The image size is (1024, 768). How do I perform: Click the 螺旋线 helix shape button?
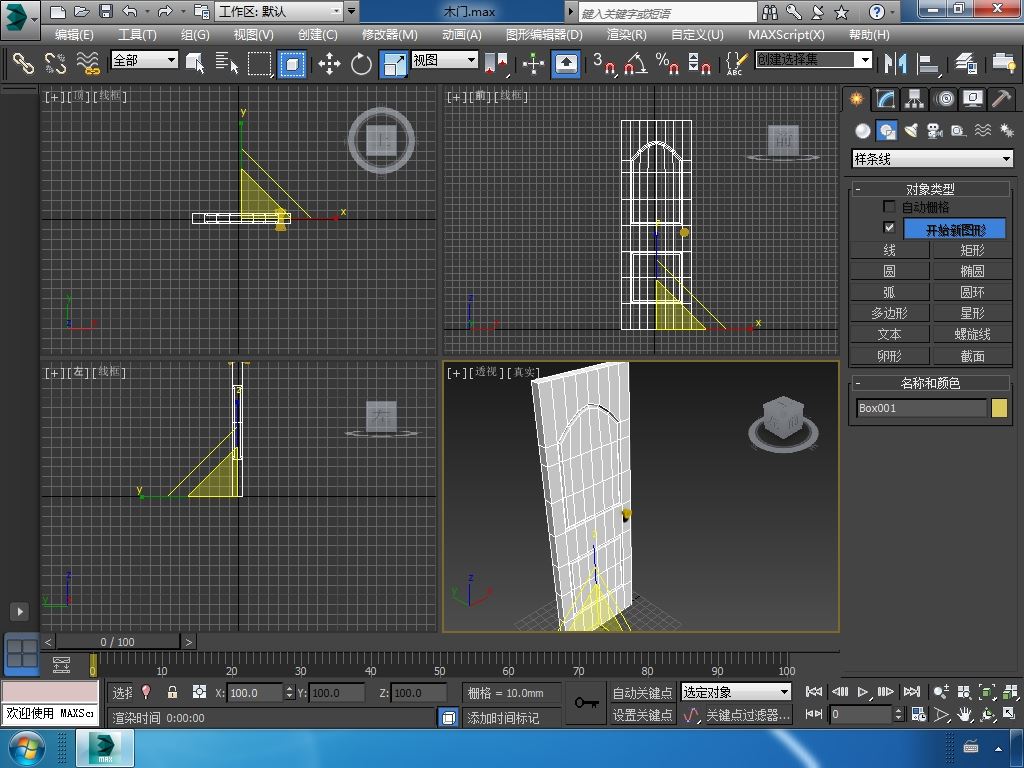coord(972,334)
